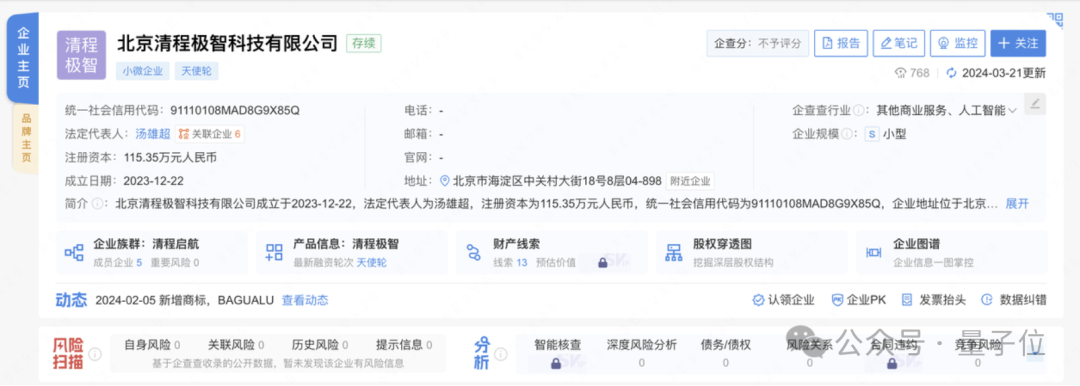Open 企业族群 清程启航 card
The image size is (1080, 386).
[151, 252]
